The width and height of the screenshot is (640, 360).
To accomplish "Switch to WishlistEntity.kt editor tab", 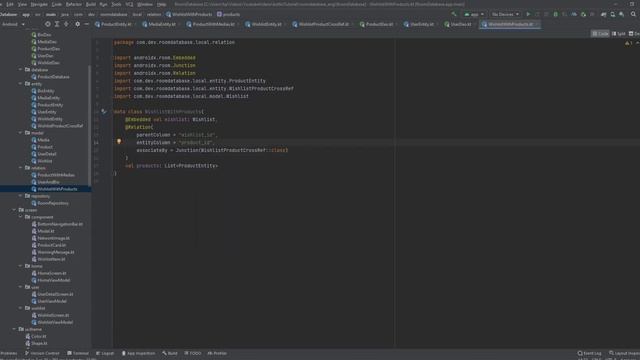I will pos(266,24).
